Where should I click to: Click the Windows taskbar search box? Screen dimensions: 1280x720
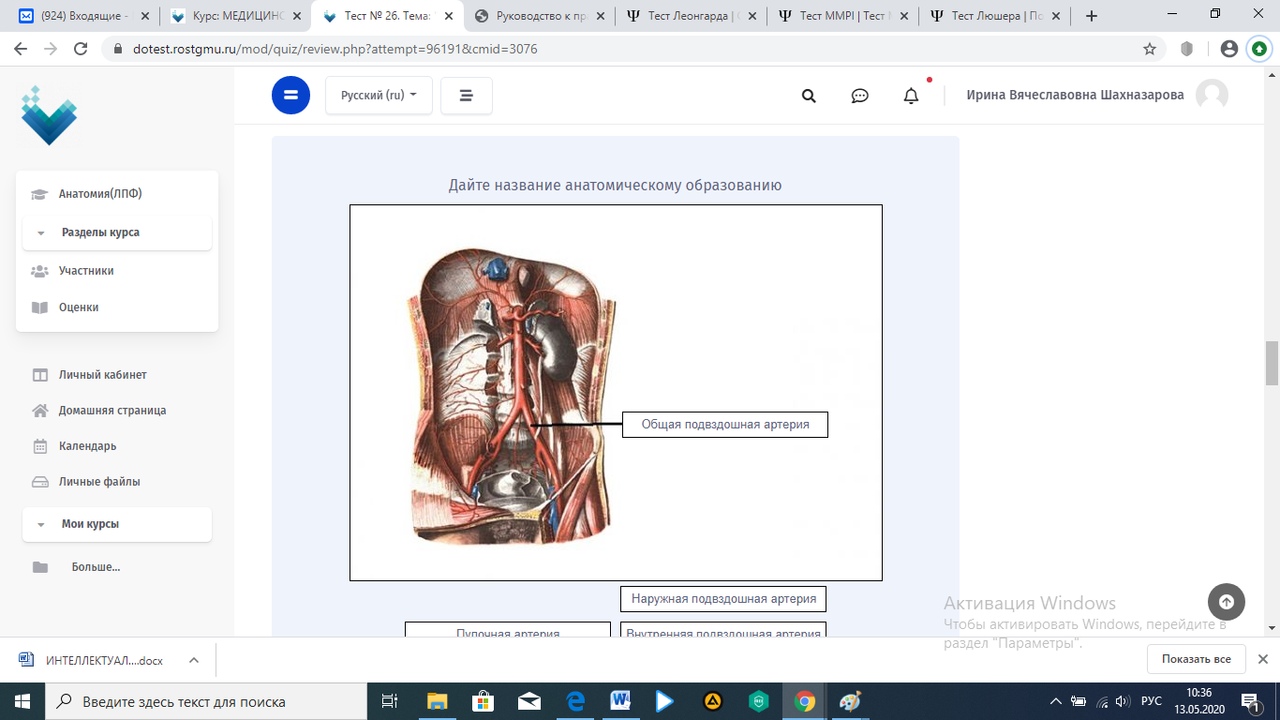tap(206, 701)
